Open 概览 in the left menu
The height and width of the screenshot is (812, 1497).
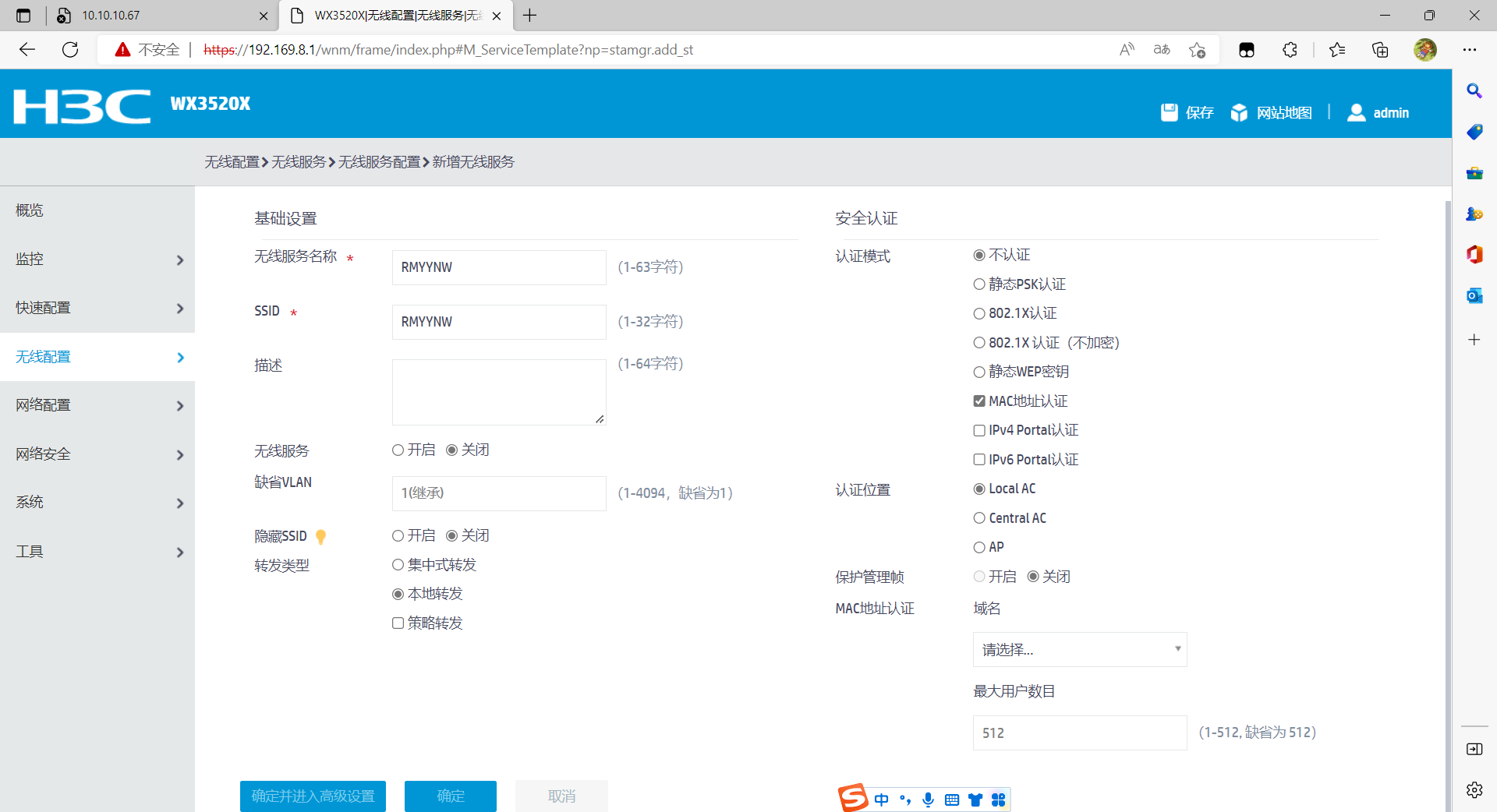30,210
